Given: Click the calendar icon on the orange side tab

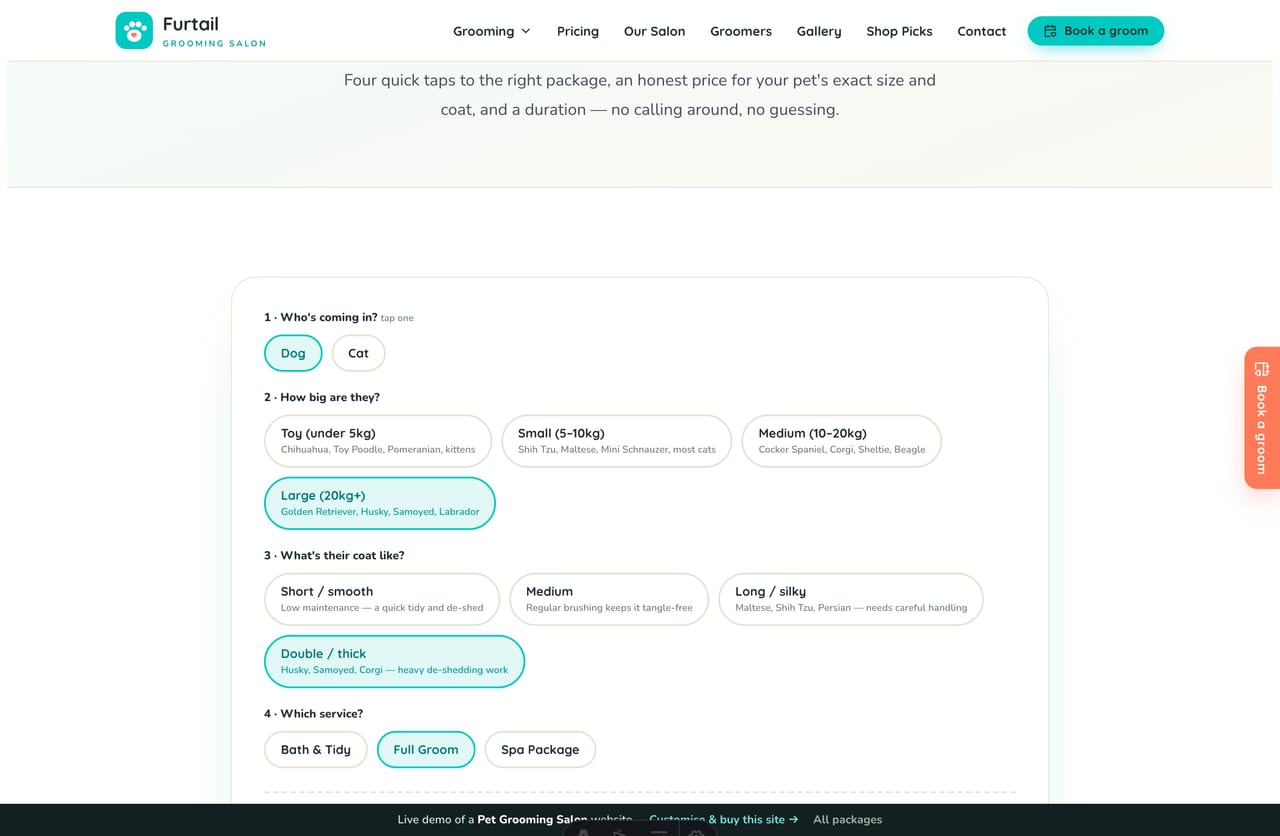Looking at the screenshot, I should [x=1262, y=369].
